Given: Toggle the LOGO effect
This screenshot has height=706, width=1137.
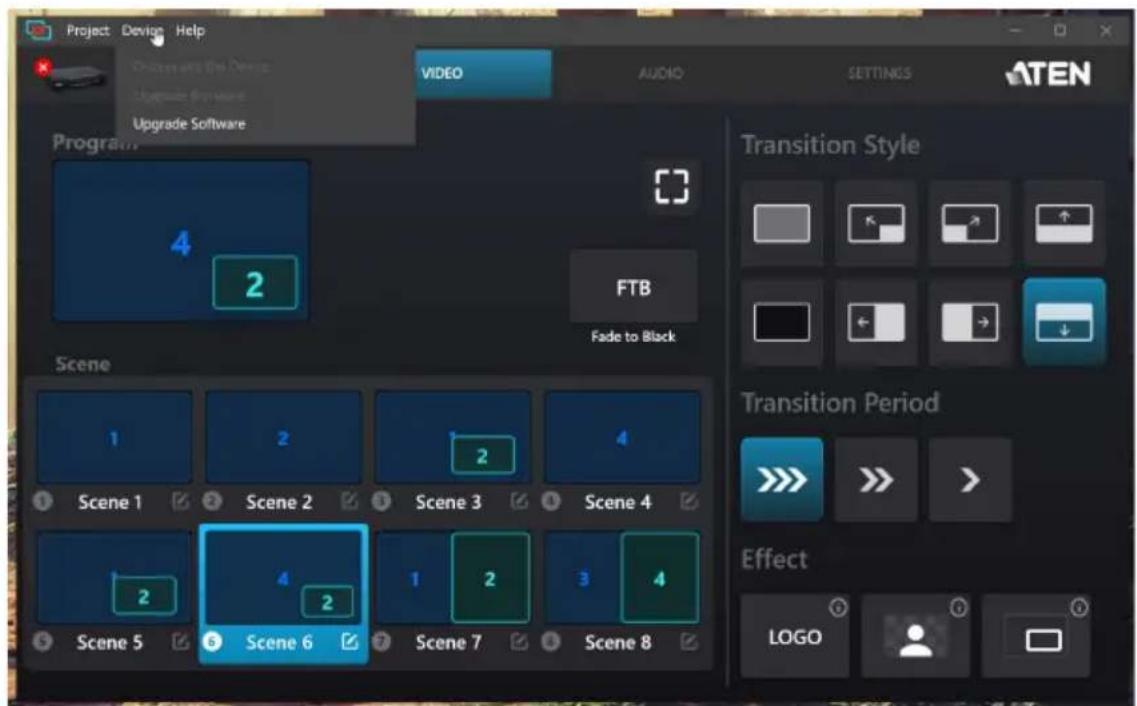Looking at the screenshot, I should tap(795, 637).
